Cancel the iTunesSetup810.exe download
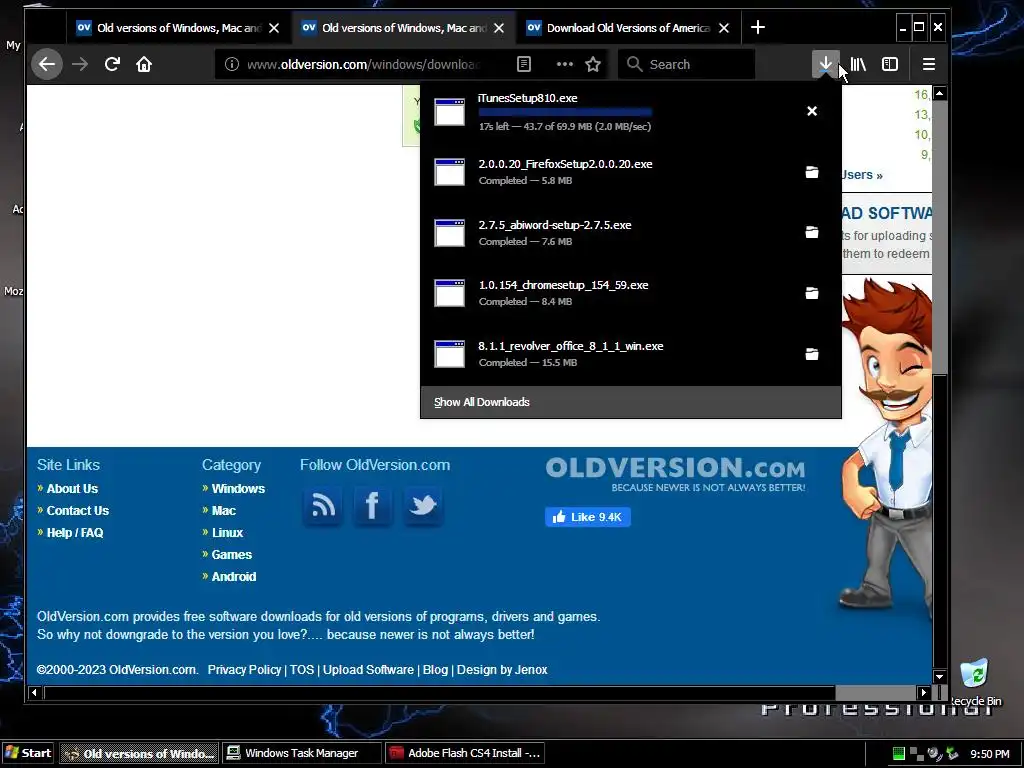The height and width of the screenshot is (768, 1024). (812, 111)
